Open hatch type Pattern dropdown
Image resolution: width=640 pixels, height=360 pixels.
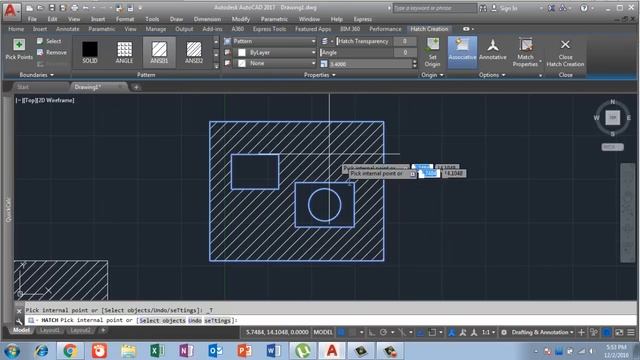click(274, 41)
